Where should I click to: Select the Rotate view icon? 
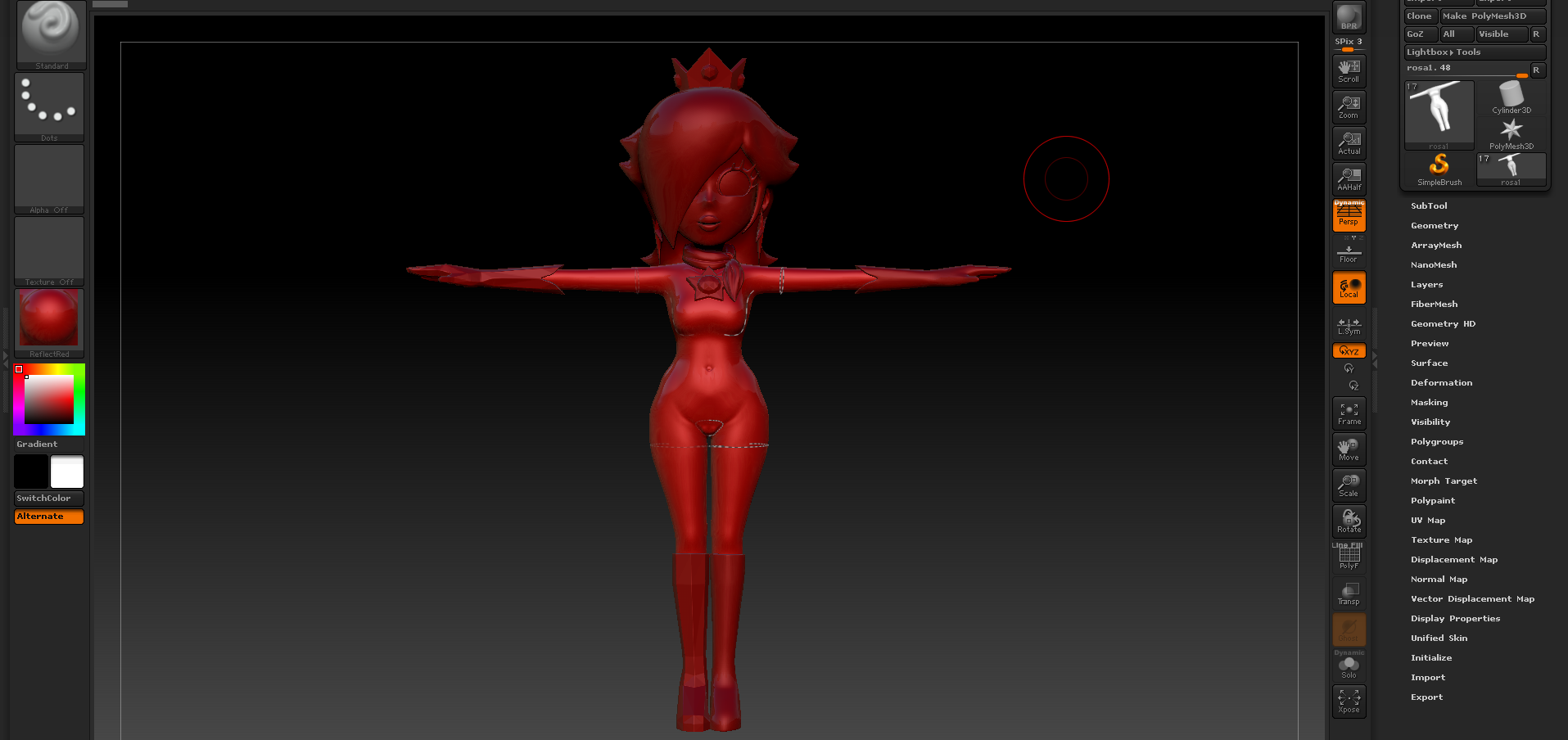click(x=1349, y=521)
